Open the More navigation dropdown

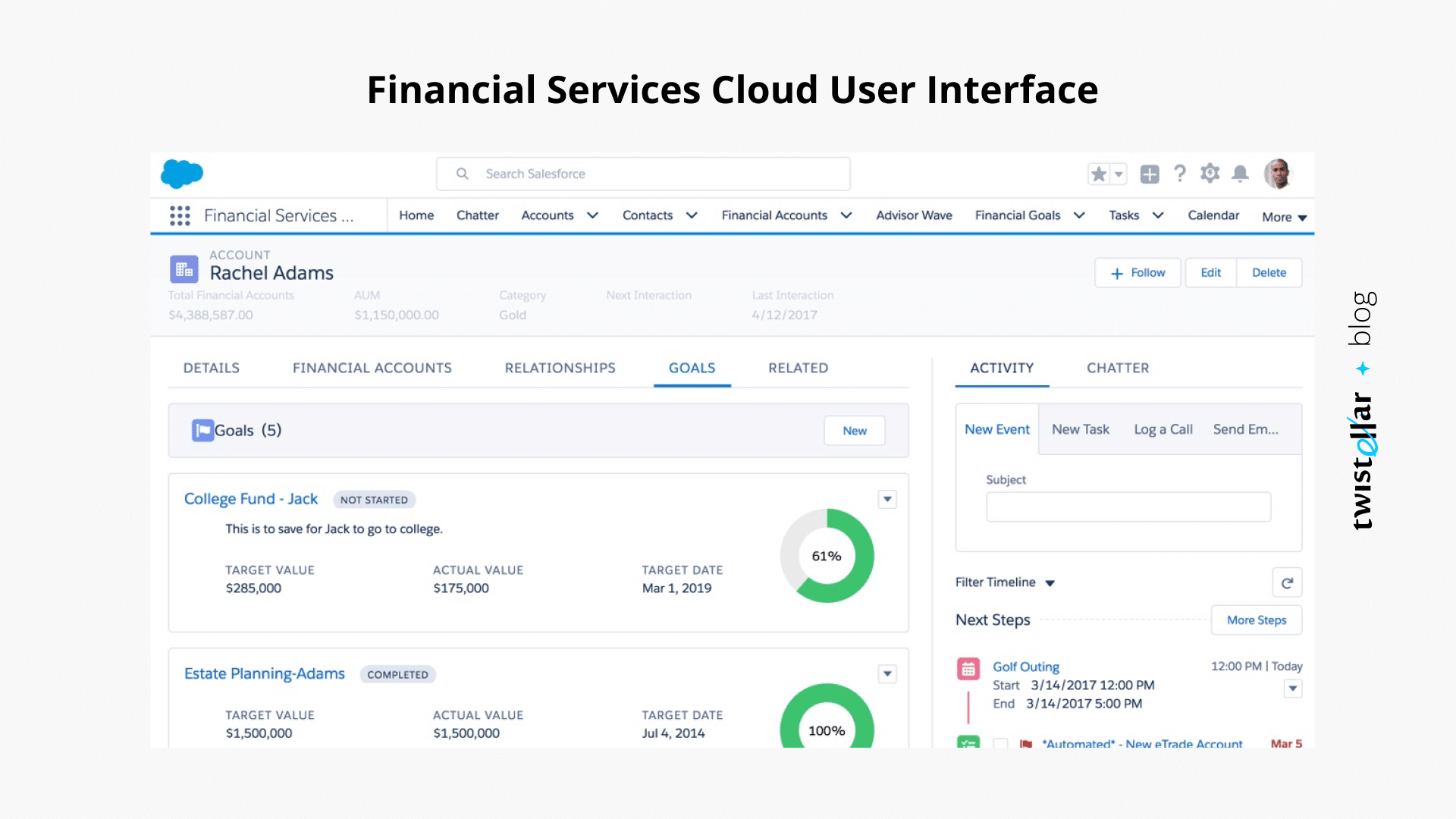click(x=1285, y=217)
